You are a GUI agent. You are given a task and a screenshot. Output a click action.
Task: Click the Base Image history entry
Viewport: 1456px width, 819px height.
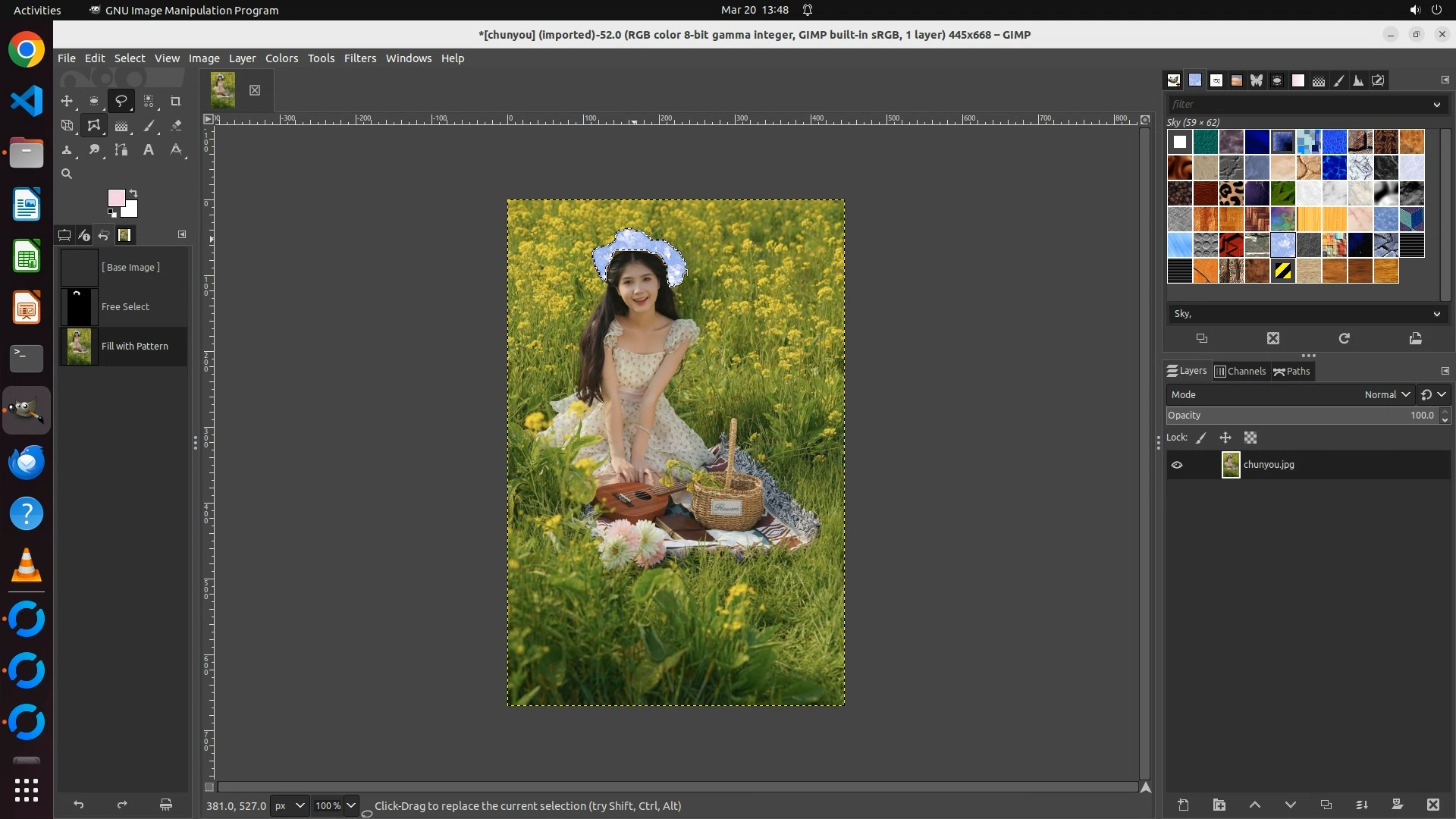pyautogui.click(x=130, y=267)
